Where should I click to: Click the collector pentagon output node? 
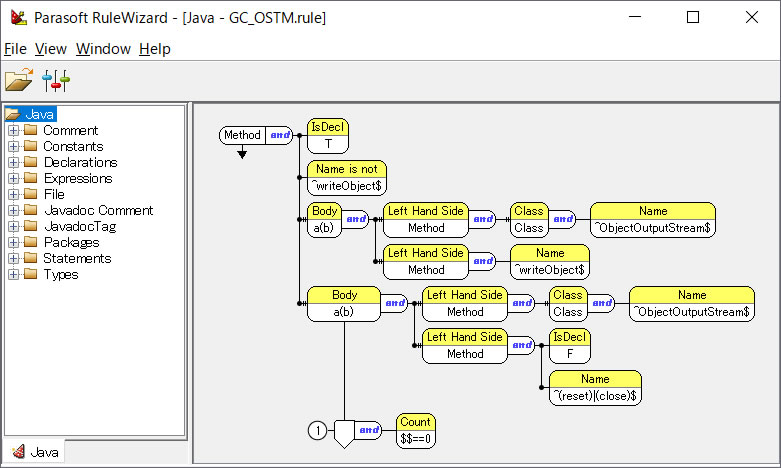344,434
